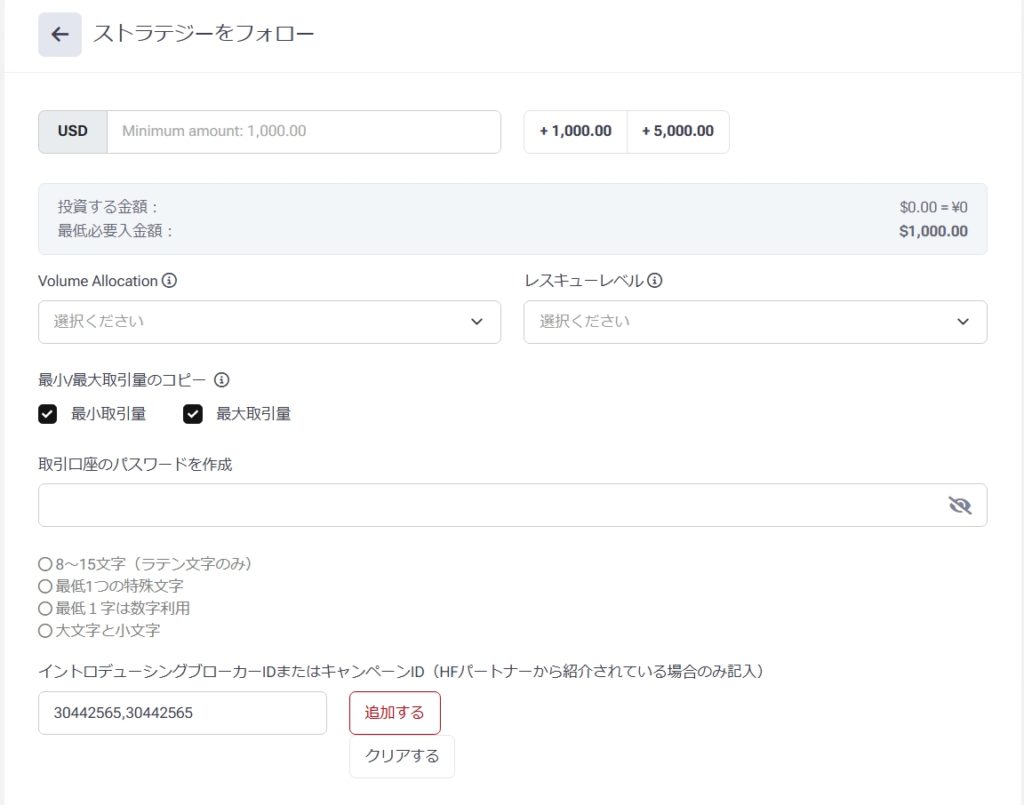The width and height of the screenshot is (1024, 805).
Task: Click the back arrow icon
Action: point(60,35)
